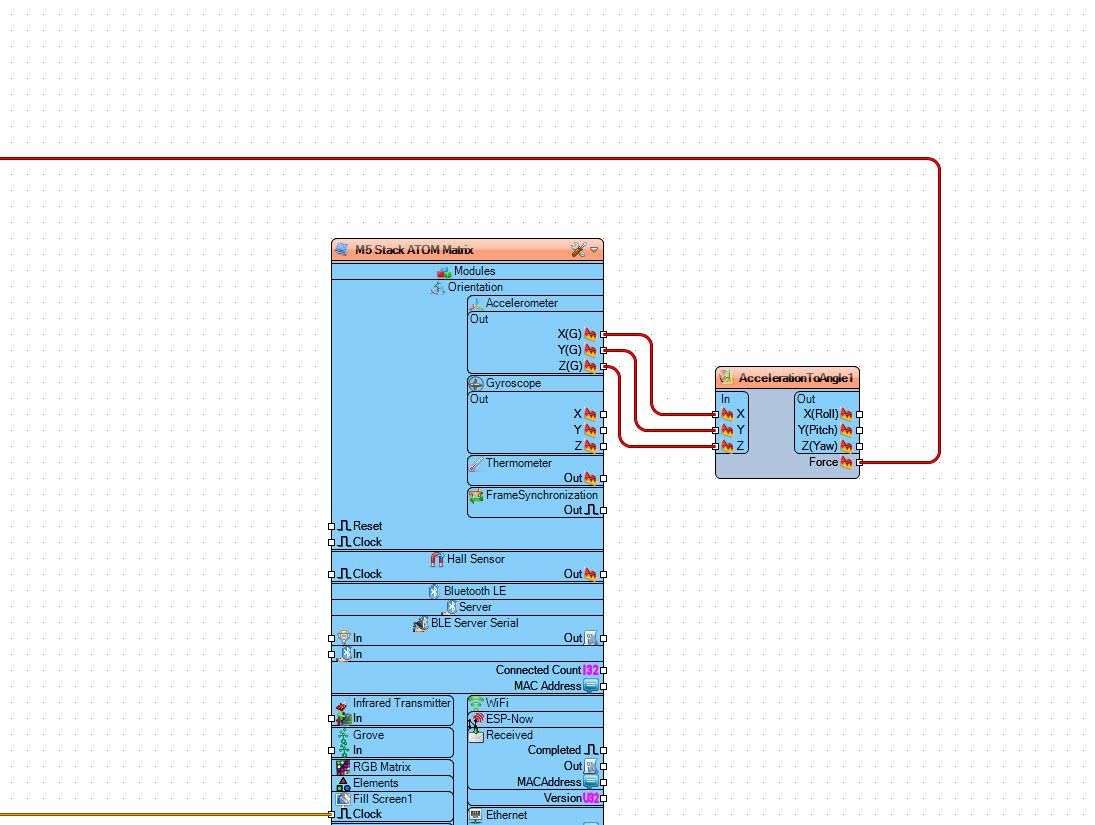Click the Thermometer icon

[476, 464]
